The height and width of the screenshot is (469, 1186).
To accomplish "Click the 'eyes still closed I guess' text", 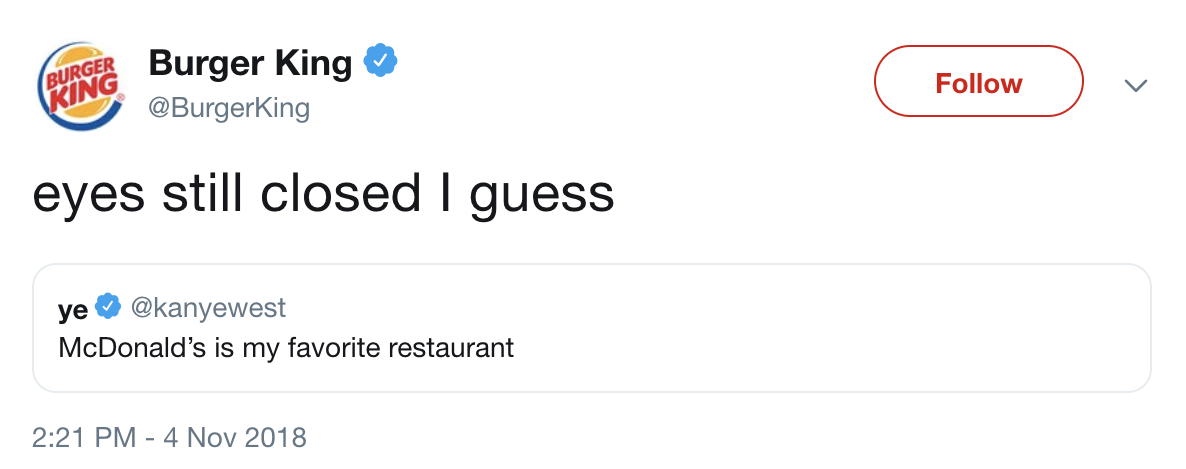I will coord(323,194).
